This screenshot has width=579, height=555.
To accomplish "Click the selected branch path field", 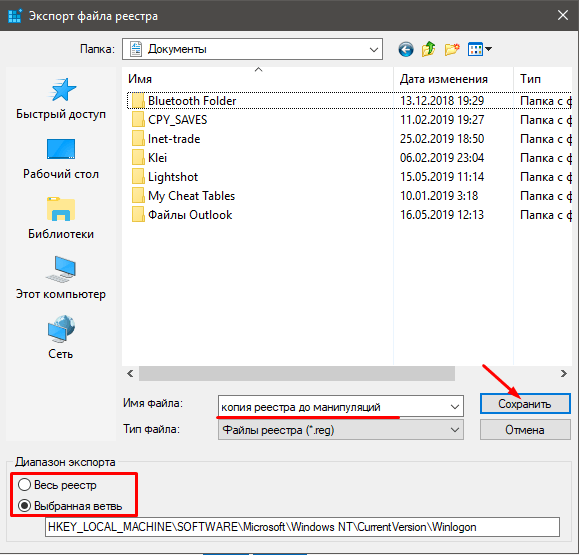I will (302, 527).
